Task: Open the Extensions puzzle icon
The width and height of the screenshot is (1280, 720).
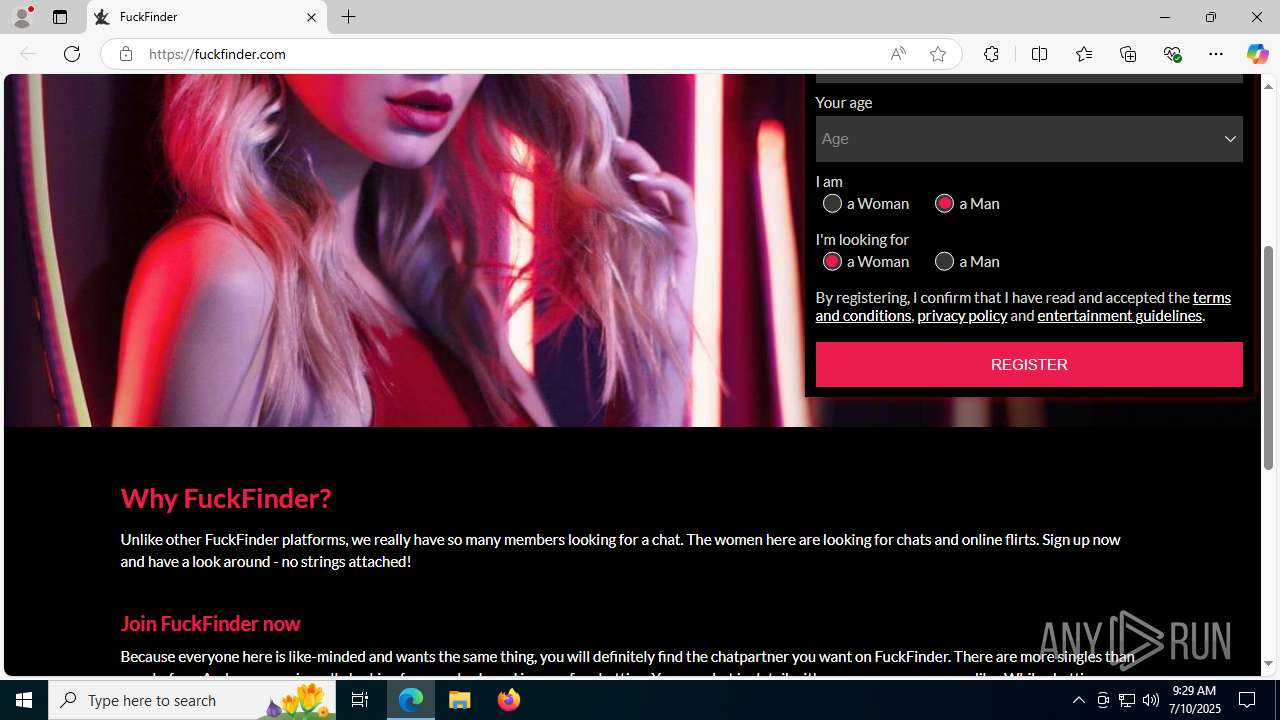Action: click(x=991, y=54)
